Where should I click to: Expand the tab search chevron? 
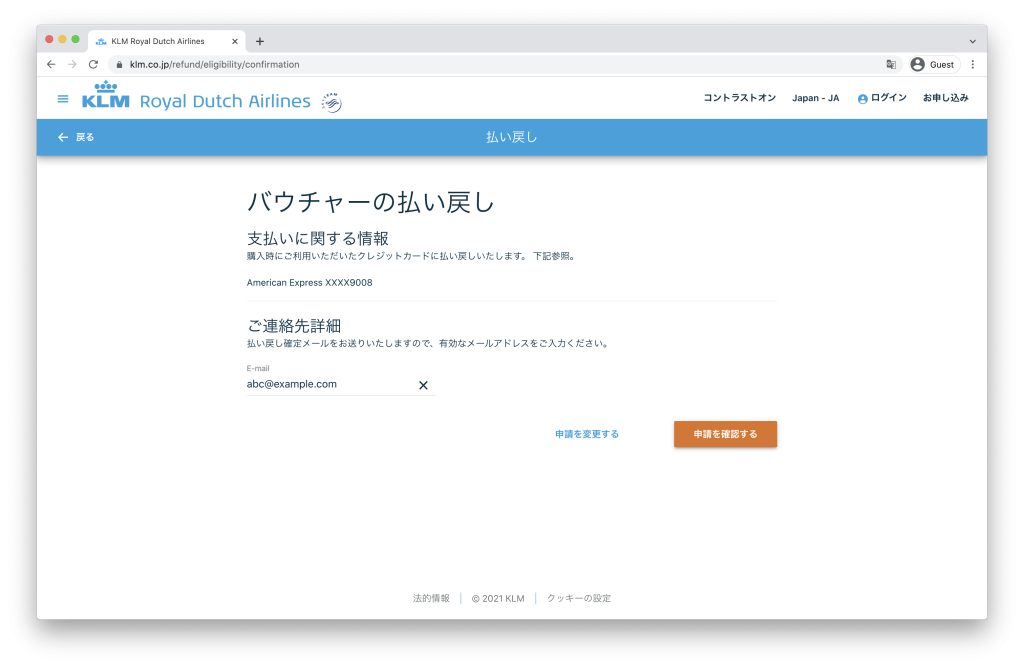[x=972, y=41]
